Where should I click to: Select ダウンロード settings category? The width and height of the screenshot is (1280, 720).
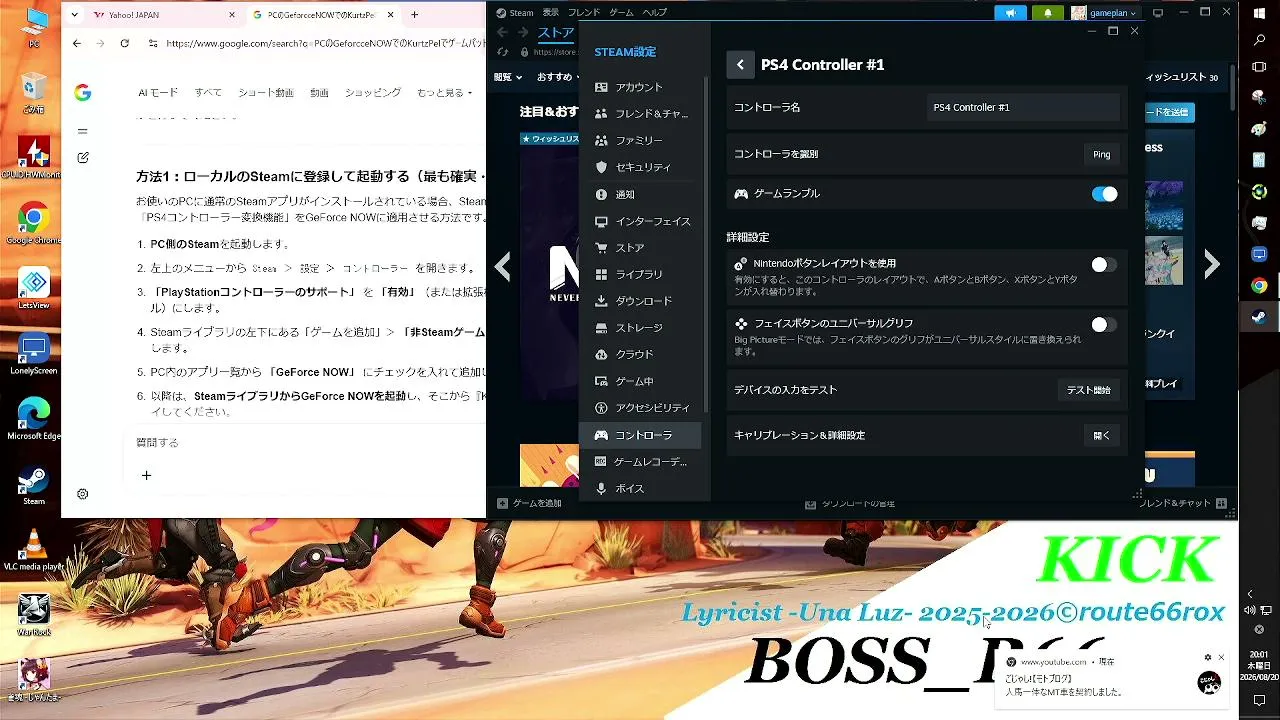tap(640, 301)
